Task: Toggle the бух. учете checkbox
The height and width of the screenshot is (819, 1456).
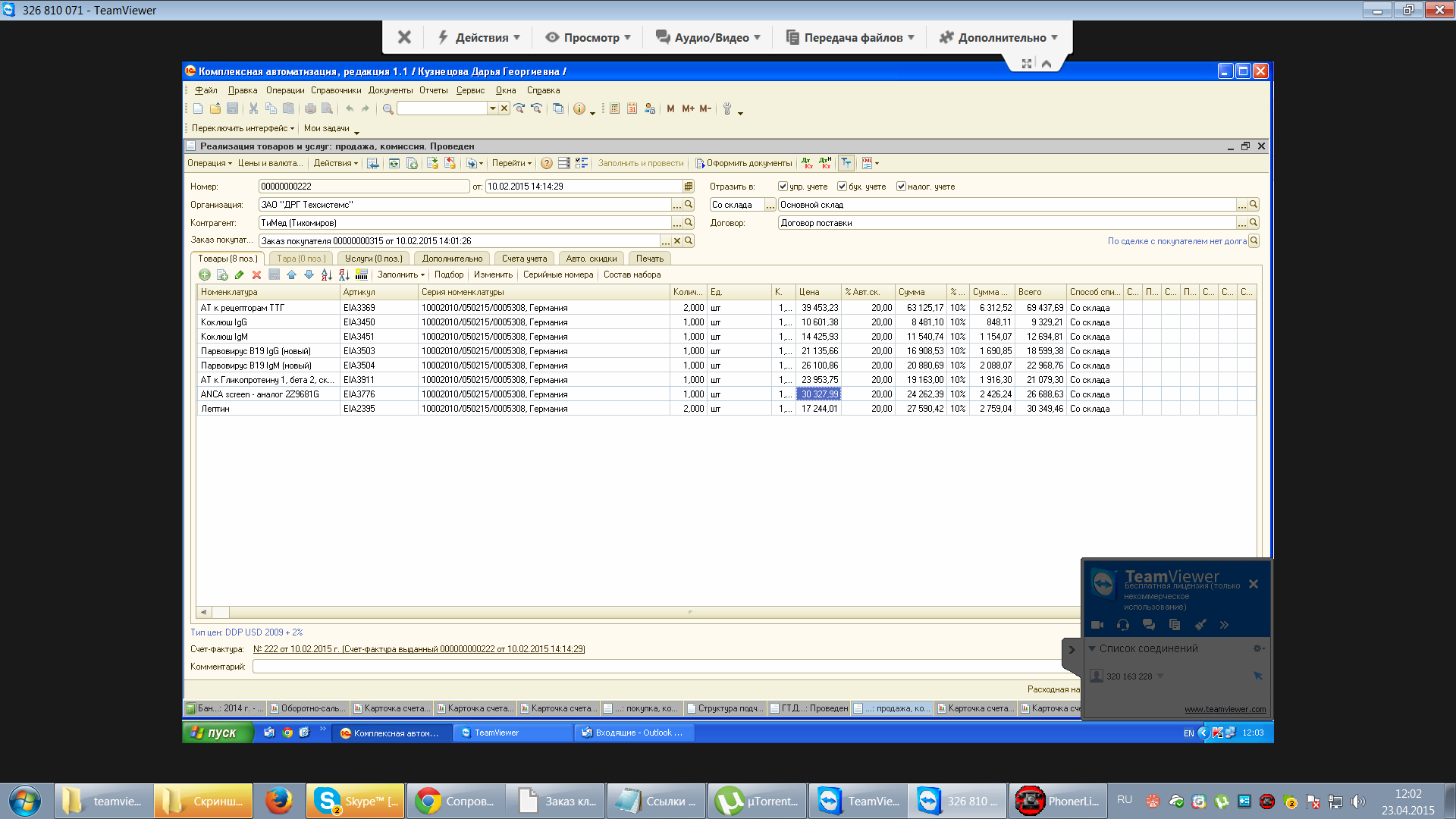Action: point(842,187)
